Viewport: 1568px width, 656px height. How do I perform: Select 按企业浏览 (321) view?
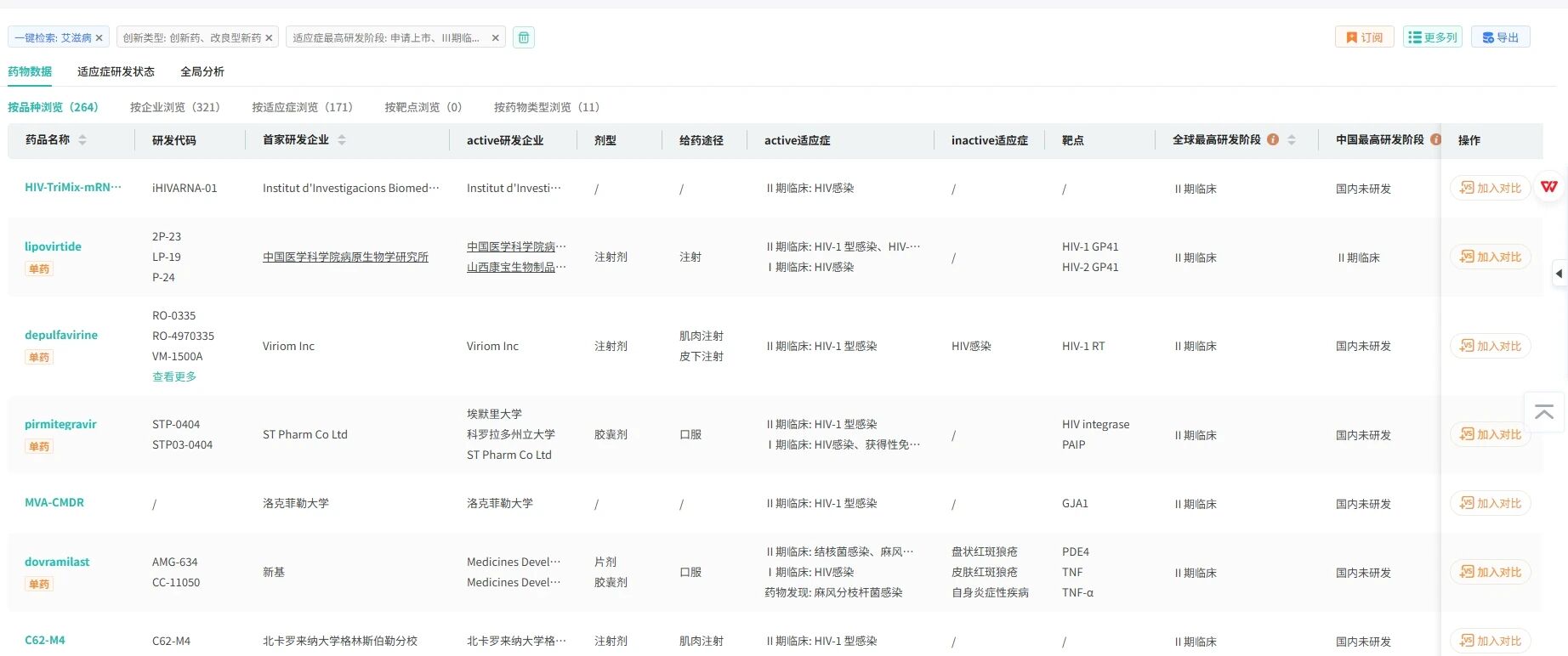174,107
